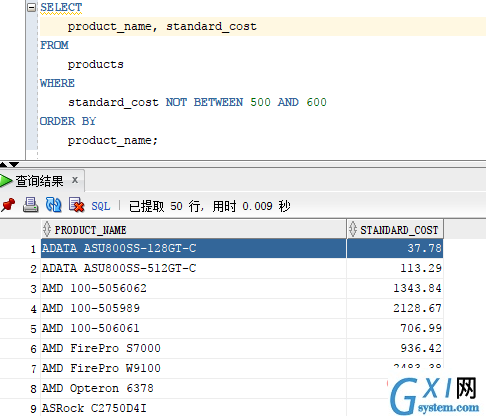Click the value 600 in the query
This screenshot has height=416, width=486.
(x=316, y=102)
